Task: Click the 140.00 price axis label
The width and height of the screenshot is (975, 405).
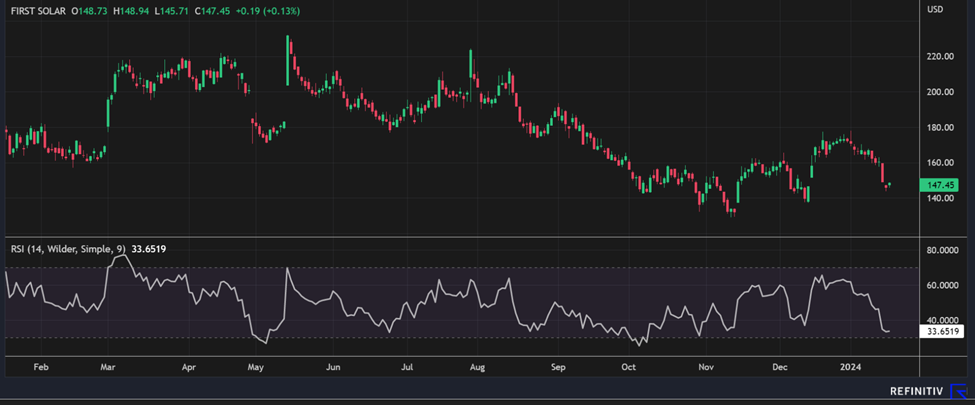Action: coord(941,198)
